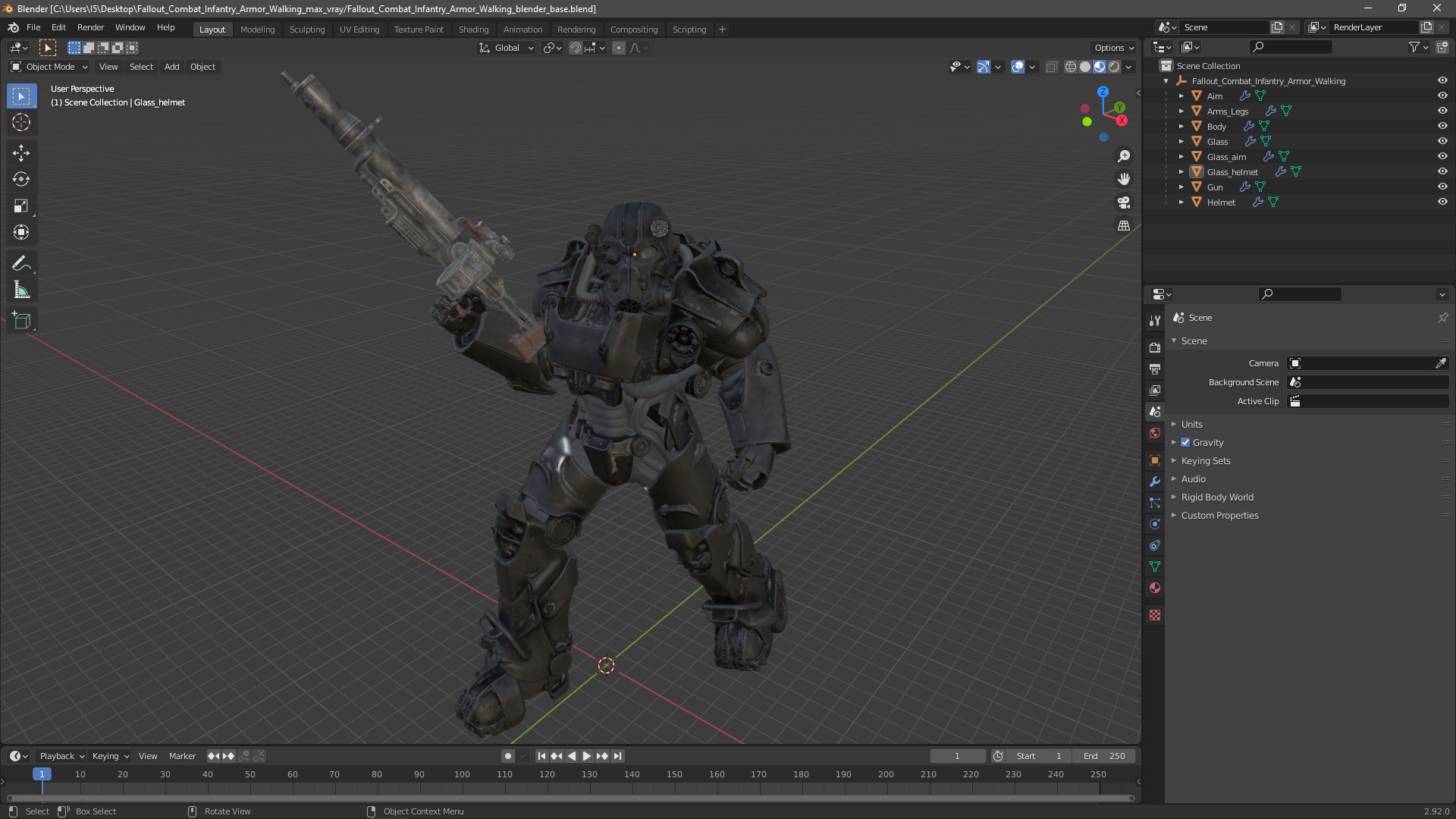1456x819 pixels.
Task: Expand the Rigid Body World panel
Action: [1216, 497]
